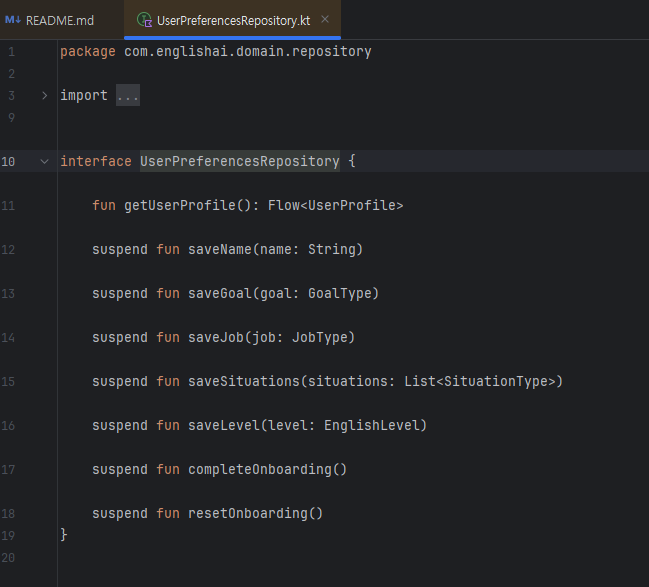This screenshot has height=587, width=649.
Task: Click line number 19 in the gutter
Action: (8, 536)
